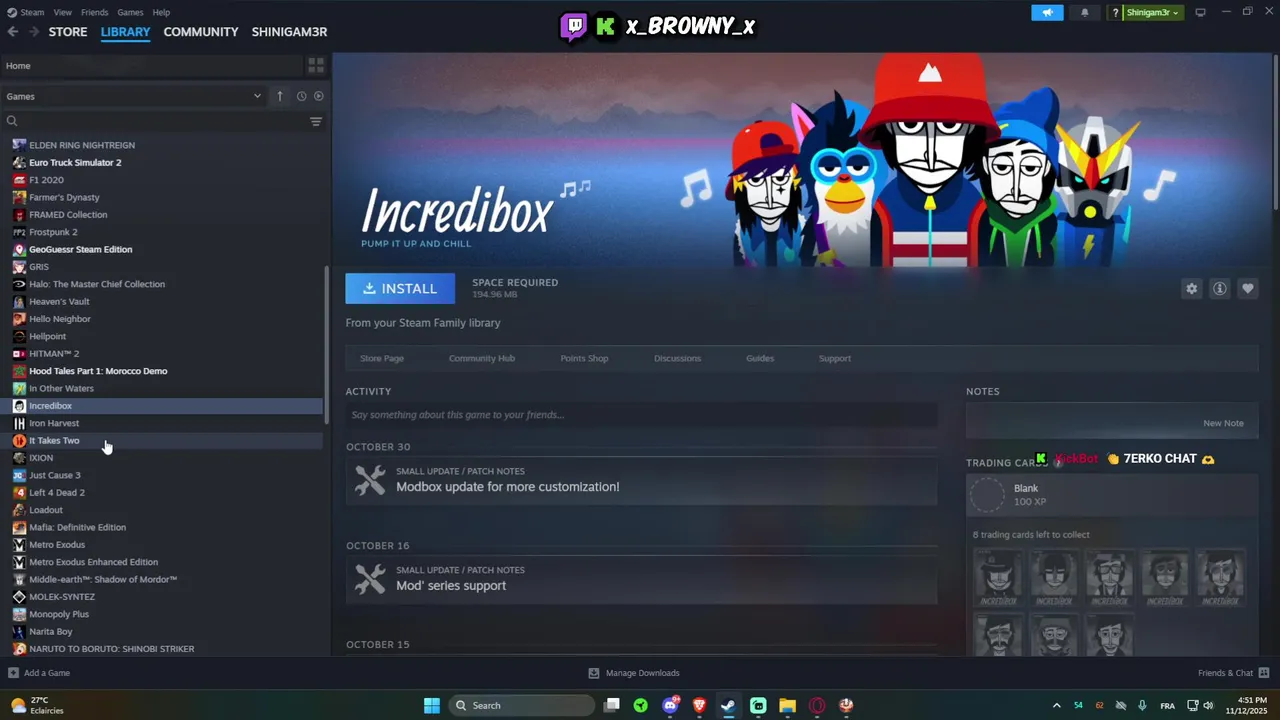Screen dimensions: 1280x720
Task: Open the Blank 100 XP badge
Action: pyautogui.click(x=1111, y=495)
